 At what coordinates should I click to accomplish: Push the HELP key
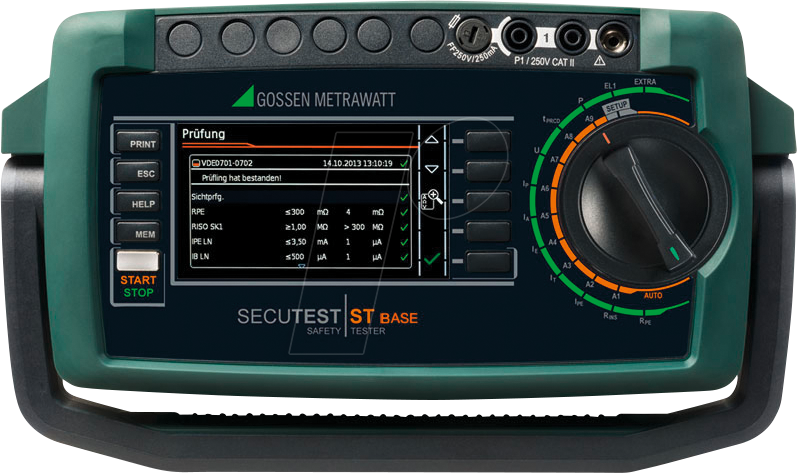pyautogui.click(x=138, y=203)
